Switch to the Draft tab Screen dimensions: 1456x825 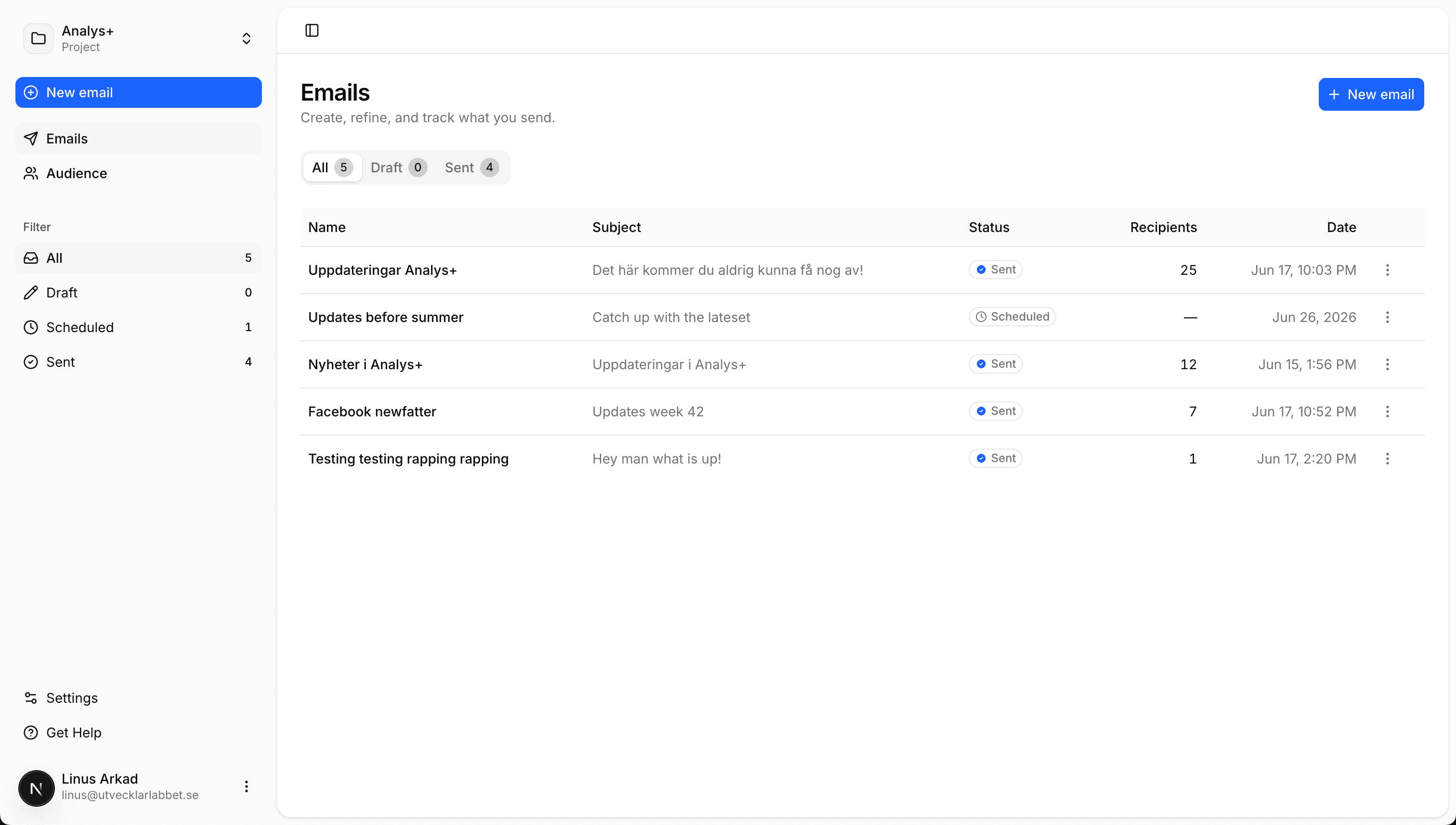tap(399, 167)
